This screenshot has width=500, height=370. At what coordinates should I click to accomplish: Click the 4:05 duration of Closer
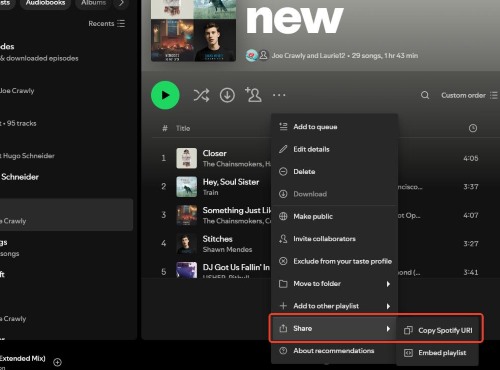(x=471, y=158)
